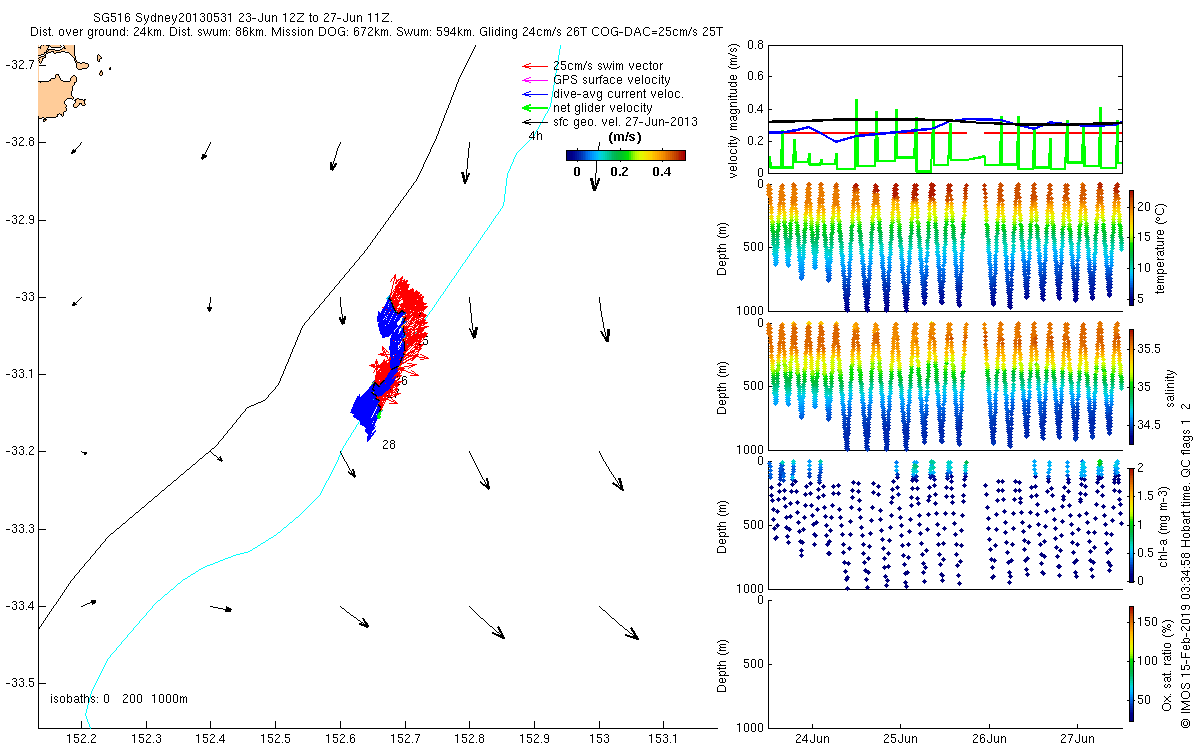Select legend text 'sfc geo. vel. 27-Jun-2013'
The image size is (1200, 750).
point(625,122)
